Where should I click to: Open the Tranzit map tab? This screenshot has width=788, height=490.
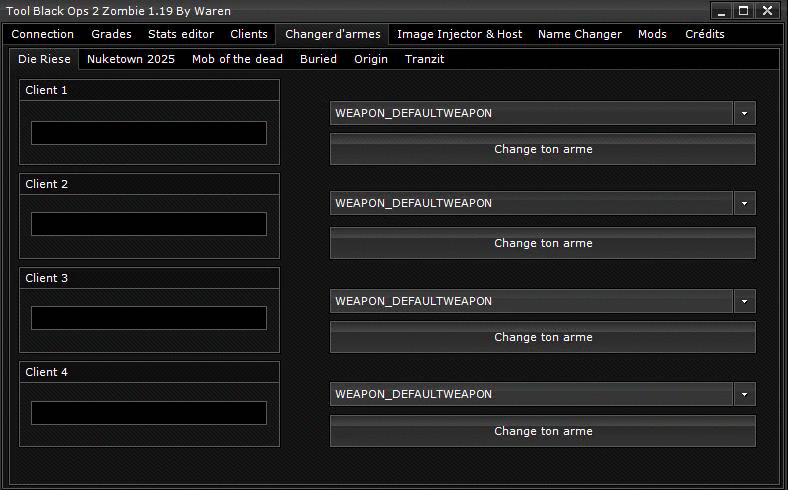pyautogui.click(x=425, y=59)
